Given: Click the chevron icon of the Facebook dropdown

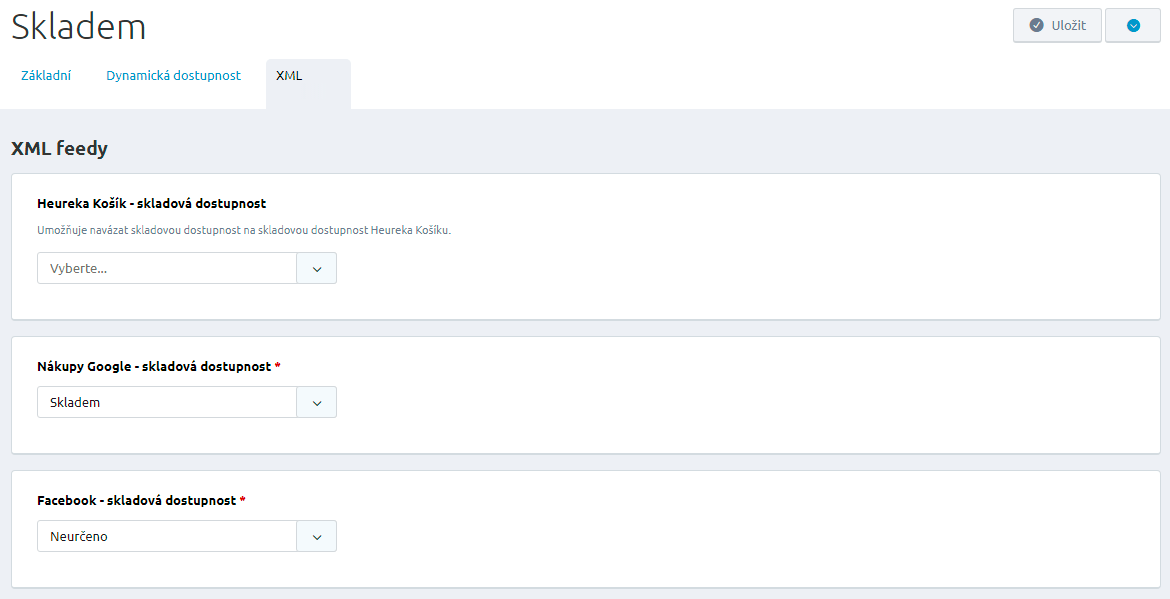Looking at the screenshot, I should pyautogui.click(x=317, y=537).
